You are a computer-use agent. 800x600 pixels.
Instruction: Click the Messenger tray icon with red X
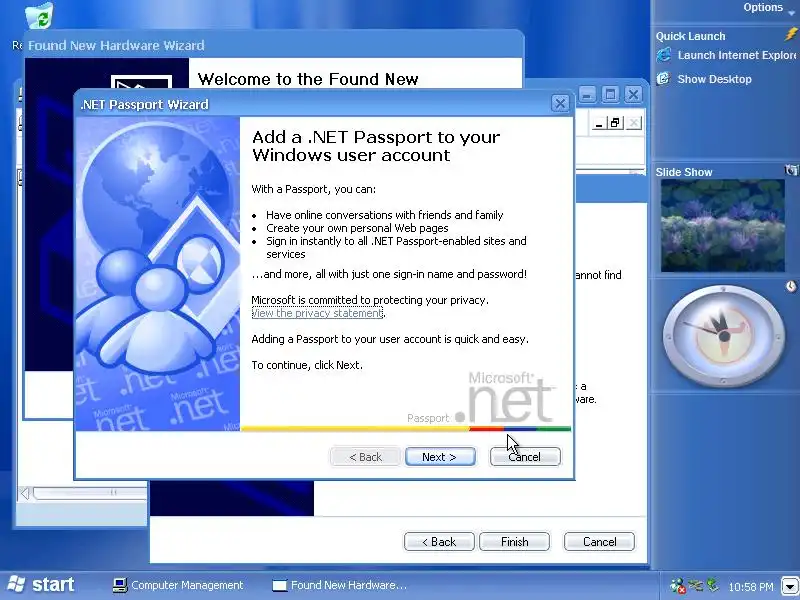678,586
